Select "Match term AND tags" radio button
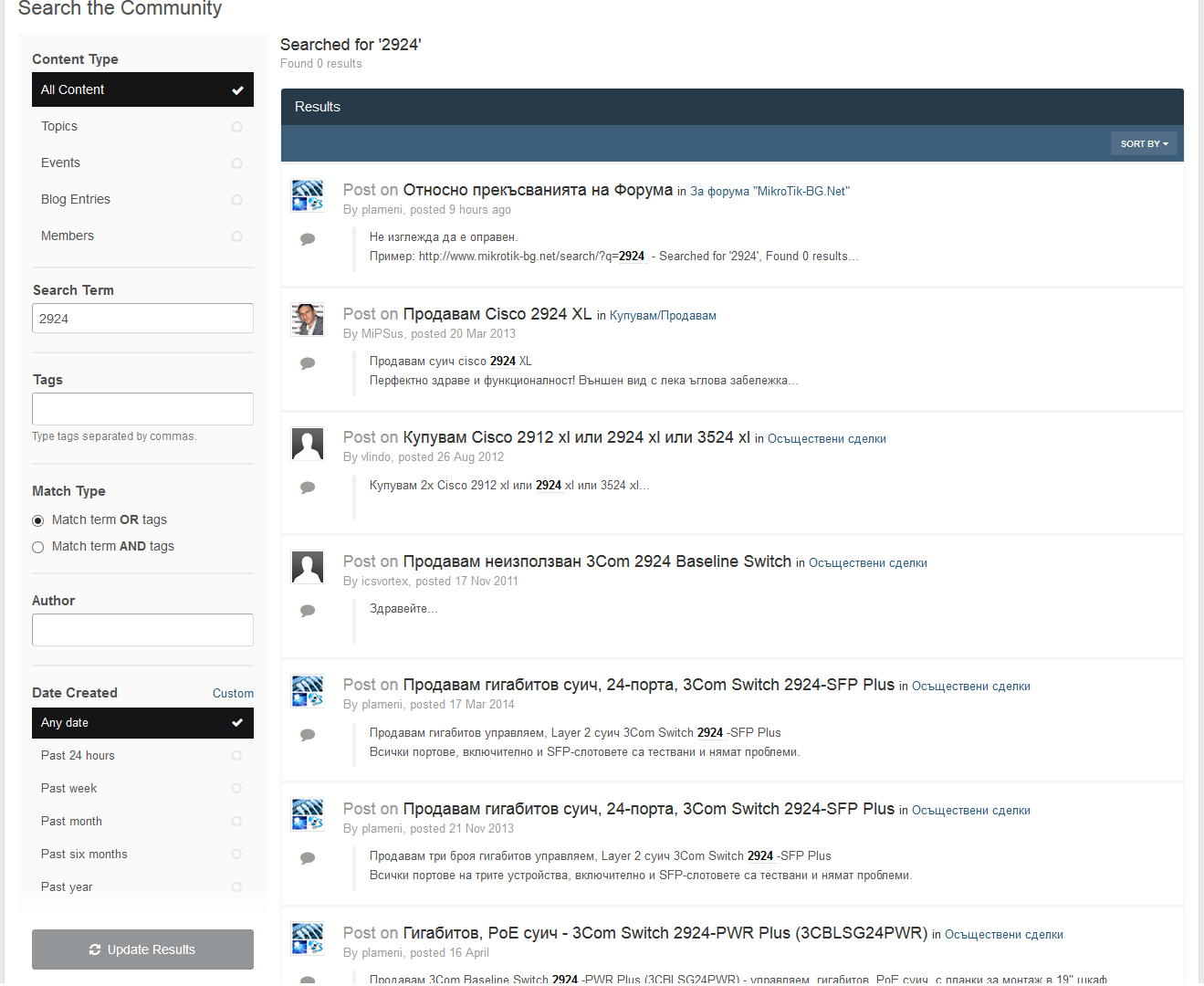The image size is (1204, 986). (x=38, y=547)
